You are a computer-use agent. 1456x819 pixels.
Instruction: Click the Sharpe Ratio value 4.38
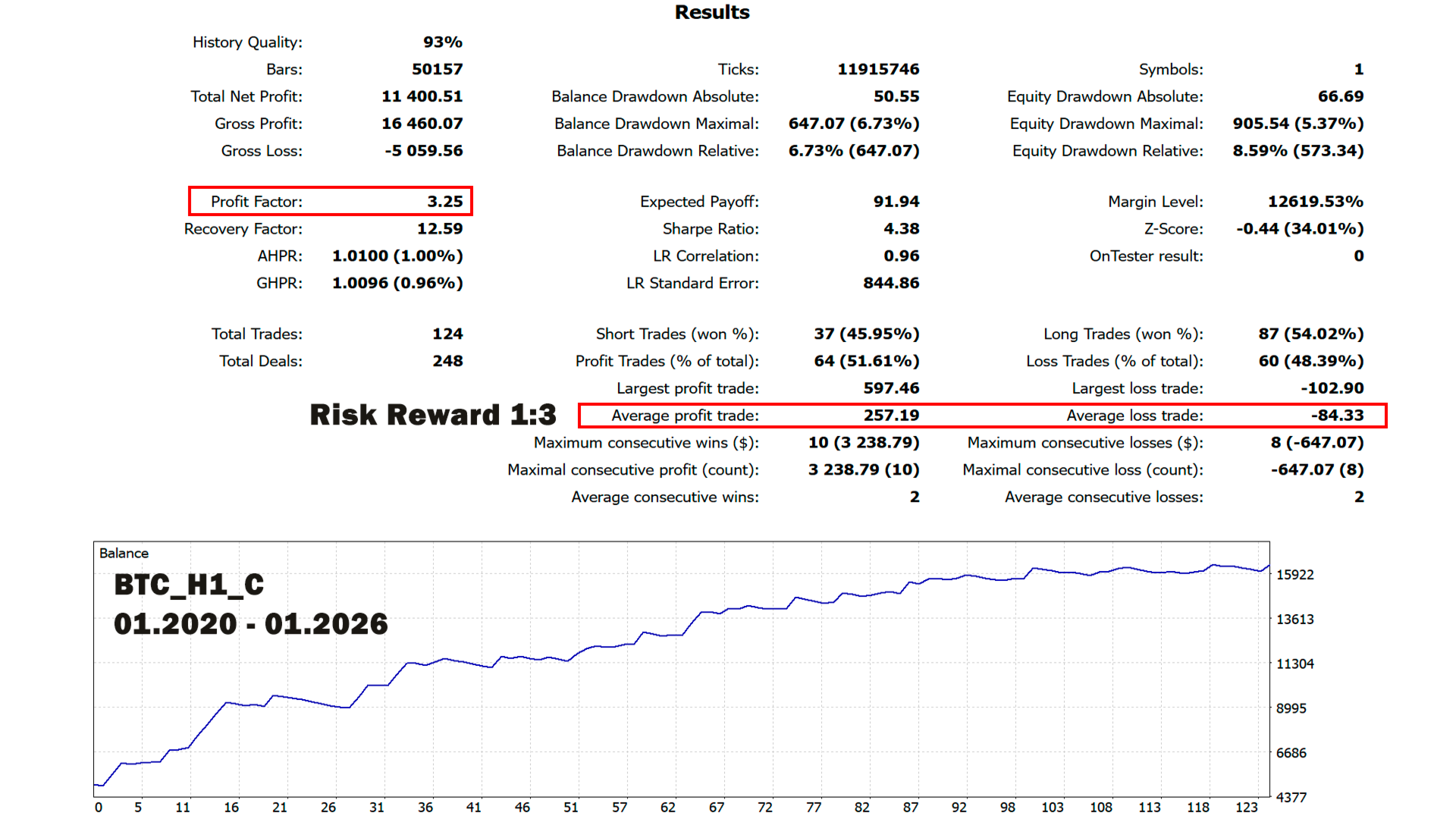pos(901,229)
